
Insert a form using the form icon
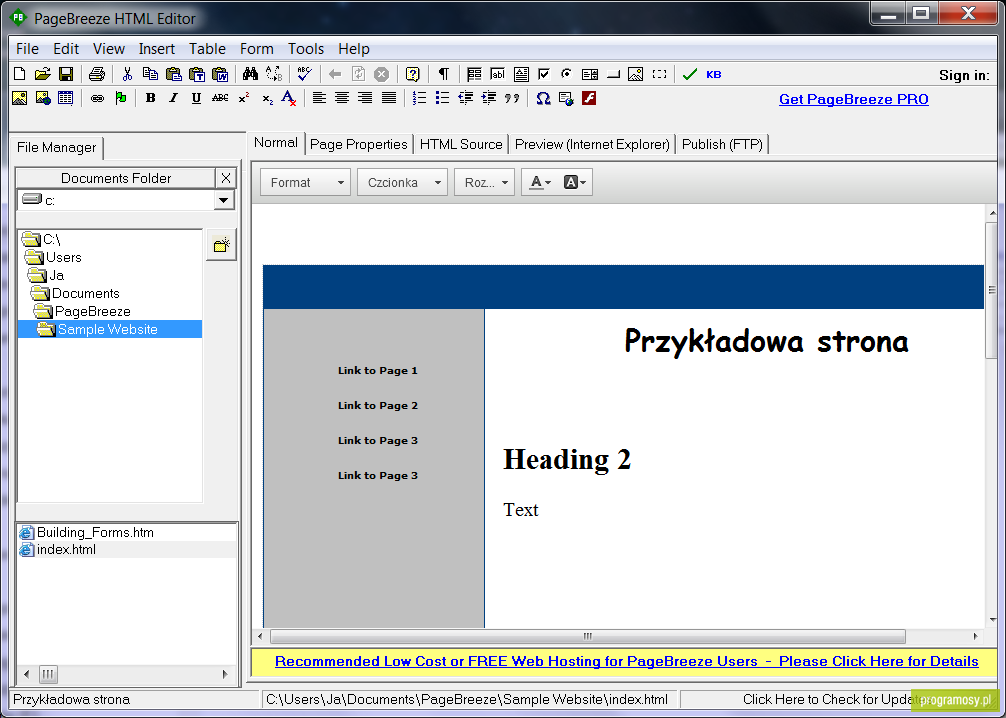point(474,74)
